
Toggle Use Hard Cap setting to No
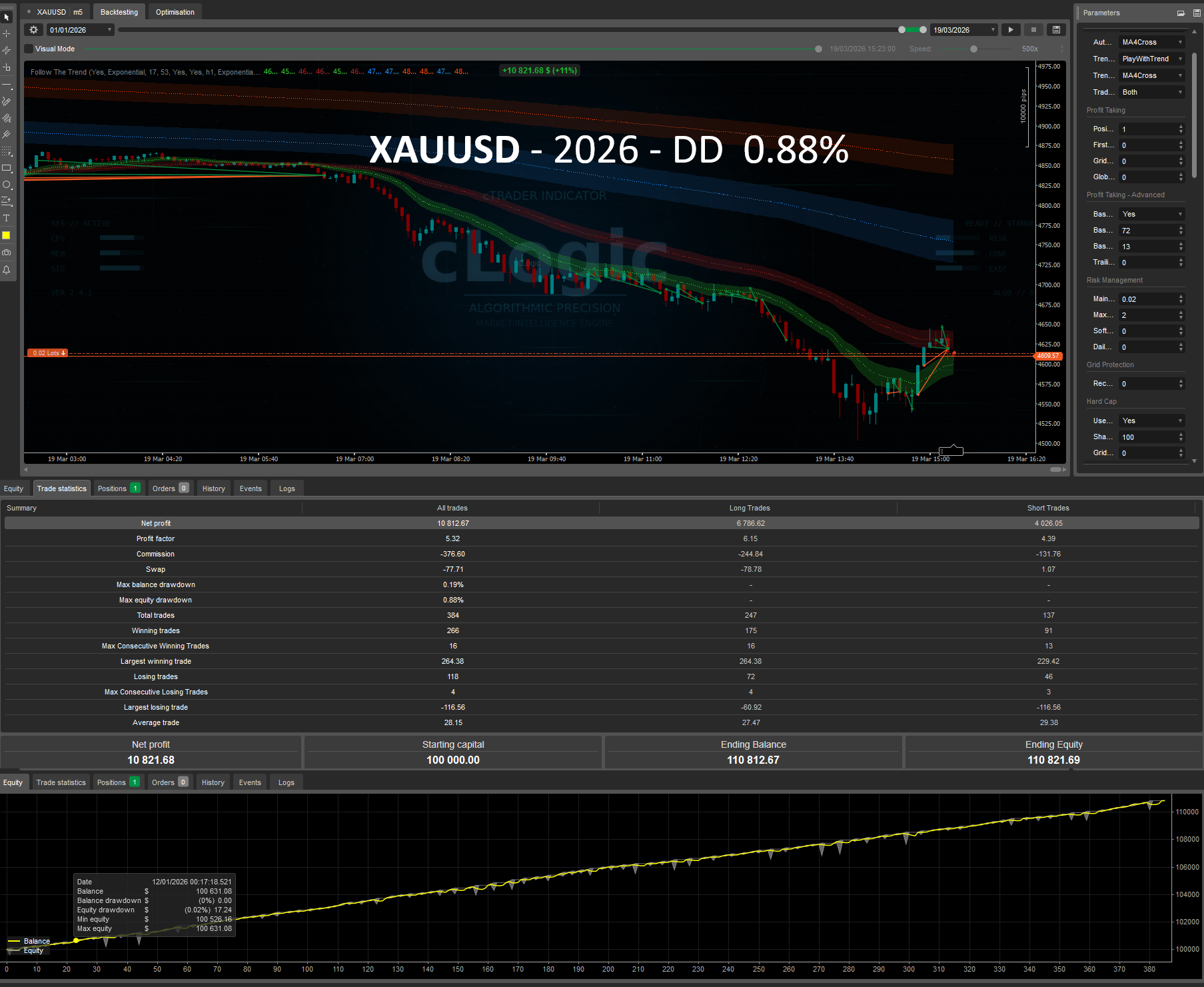[x=1152, y=421]
